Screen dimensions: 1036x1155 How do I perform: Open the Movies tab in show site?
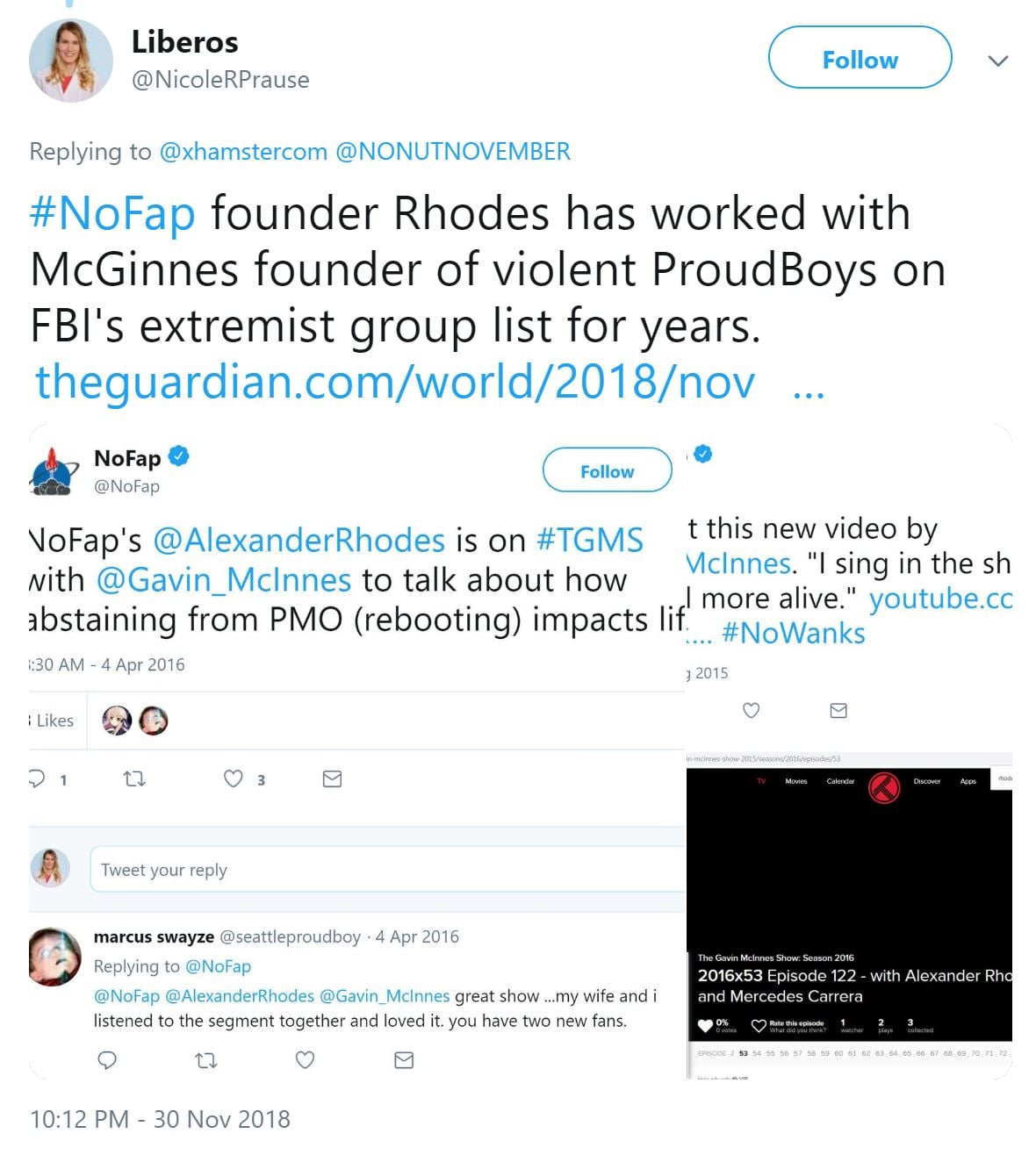pos(796,781)
